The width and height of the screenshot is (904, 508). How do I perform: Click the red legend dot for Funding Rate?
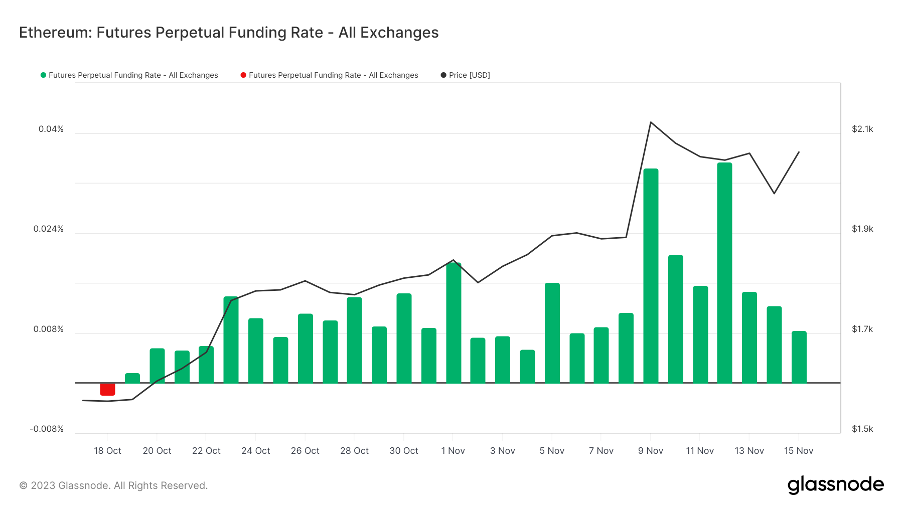[x=243, y=75]
